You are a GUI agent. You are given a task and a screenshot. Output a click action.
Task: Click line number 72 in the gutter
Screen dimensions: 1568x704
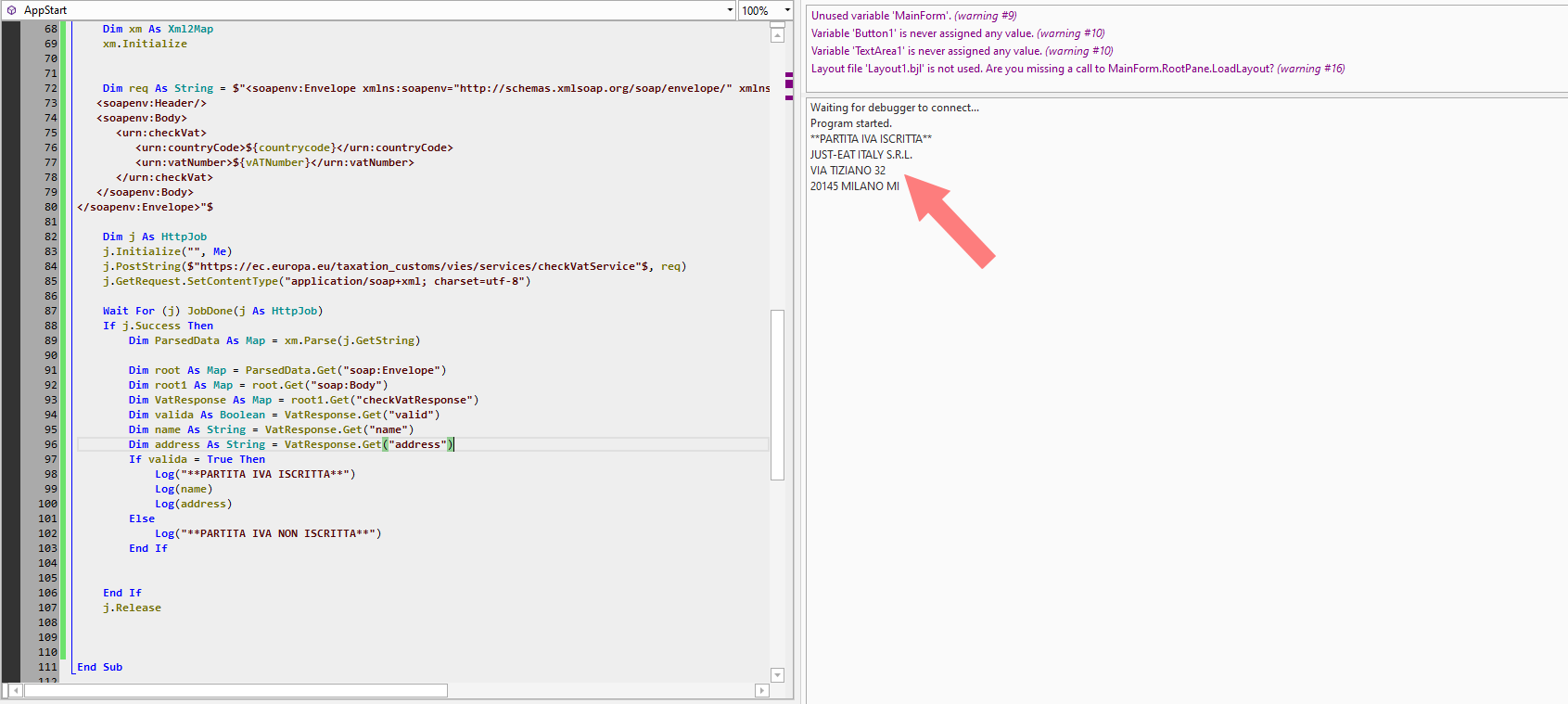click(x=50, y=88)
